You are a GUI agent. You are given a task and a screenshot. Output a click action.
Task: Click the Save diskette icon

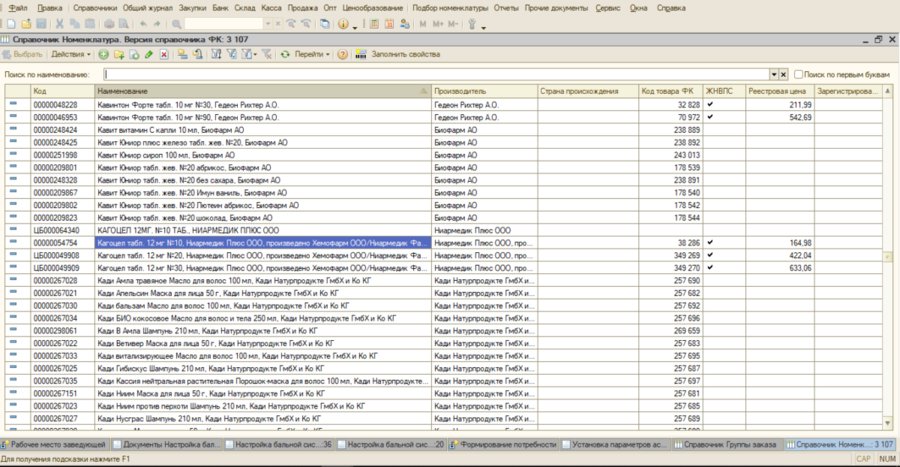click(x=41, y=24)
